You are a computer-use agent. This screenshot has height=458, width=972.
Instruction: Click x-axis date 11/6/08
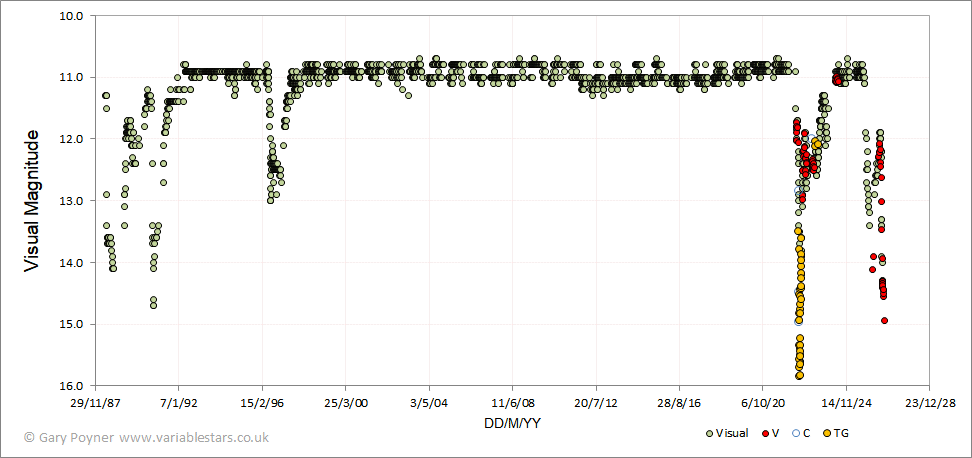(x=512, y=403)
